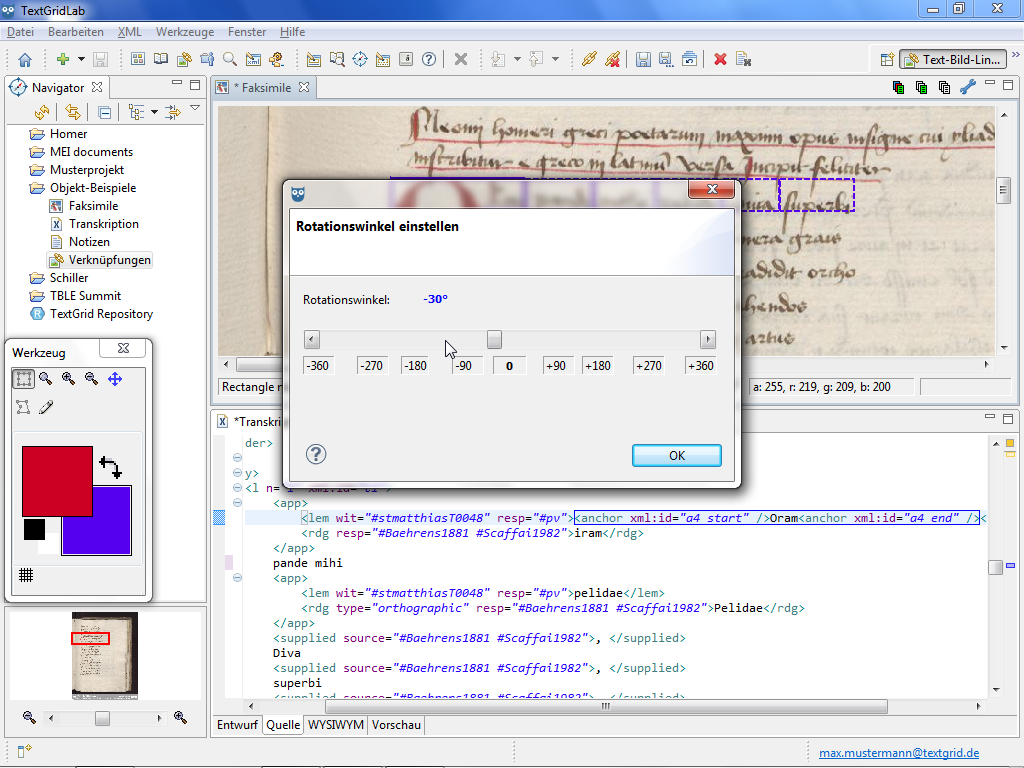Select the rectangle selection tool in Werkzeug
Viewport: 1024px width, 768px height.
(23, 379)
